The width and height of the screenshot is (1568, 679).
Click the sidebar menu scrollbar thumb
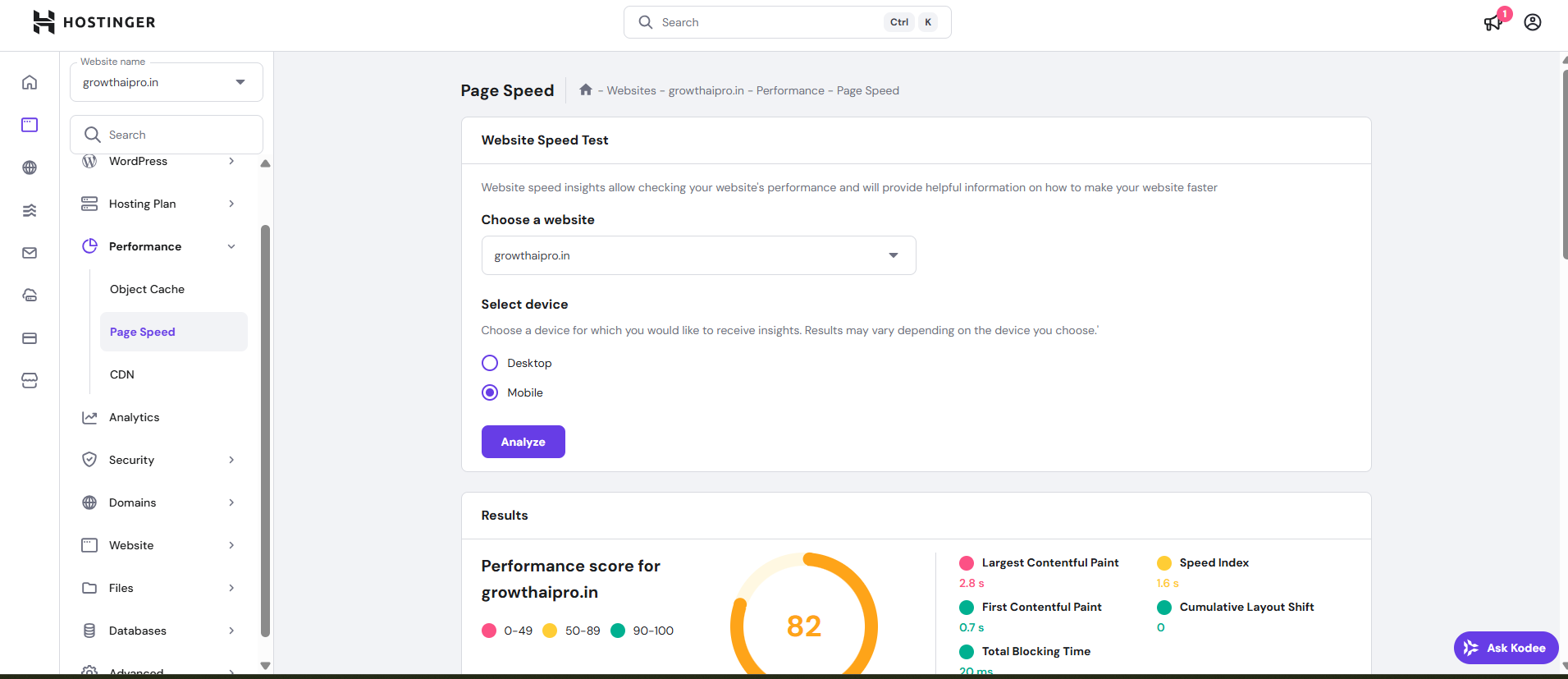pos(265,431)
